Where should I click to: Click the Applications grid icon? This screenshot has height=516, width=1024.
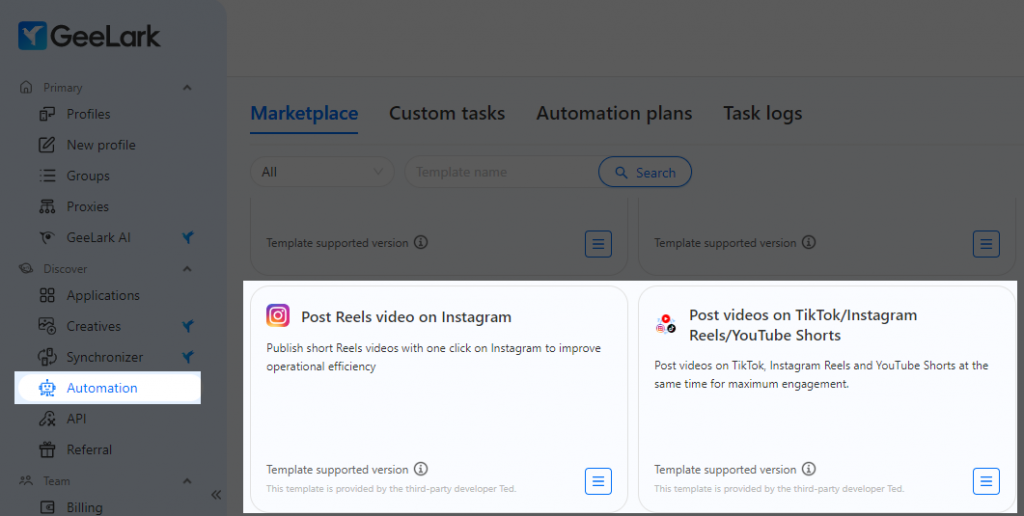[x=47, y=295]
